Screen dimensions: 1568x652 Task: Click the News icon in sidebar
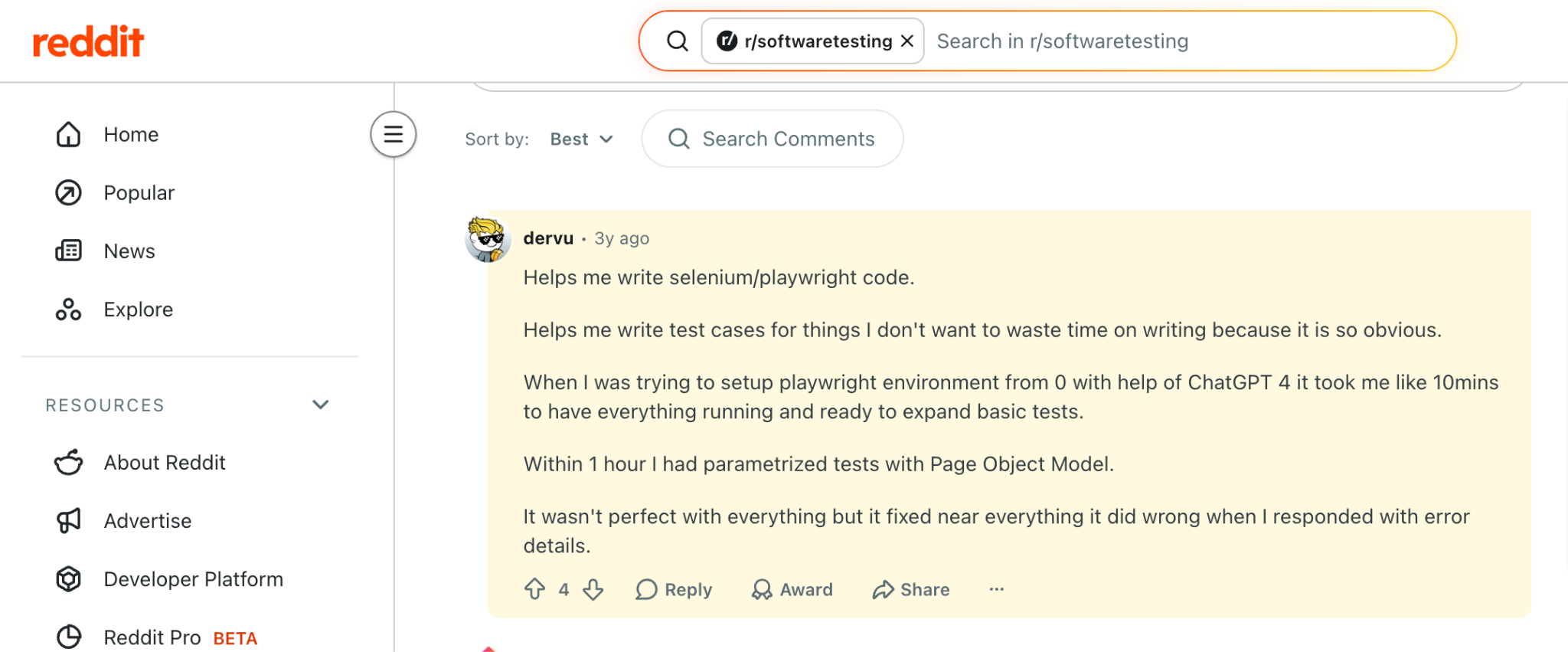pyautogui.click(x=68, y=251)
